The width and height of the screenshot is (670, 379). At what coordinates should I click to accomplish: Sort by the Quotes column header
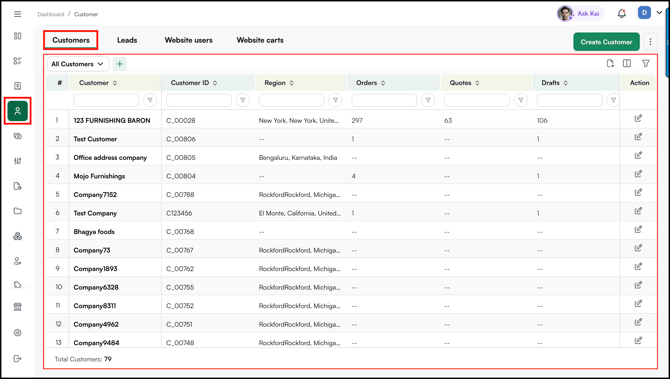click(464, 83)
